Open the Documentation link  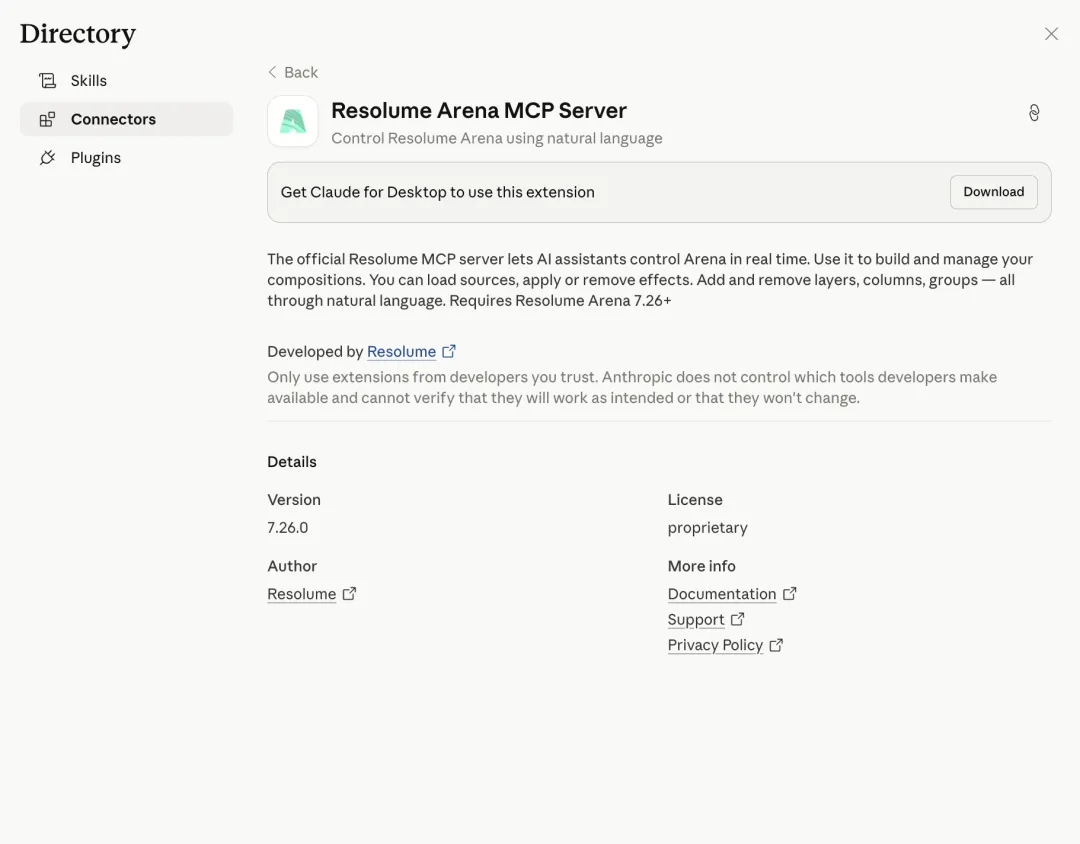721,594
